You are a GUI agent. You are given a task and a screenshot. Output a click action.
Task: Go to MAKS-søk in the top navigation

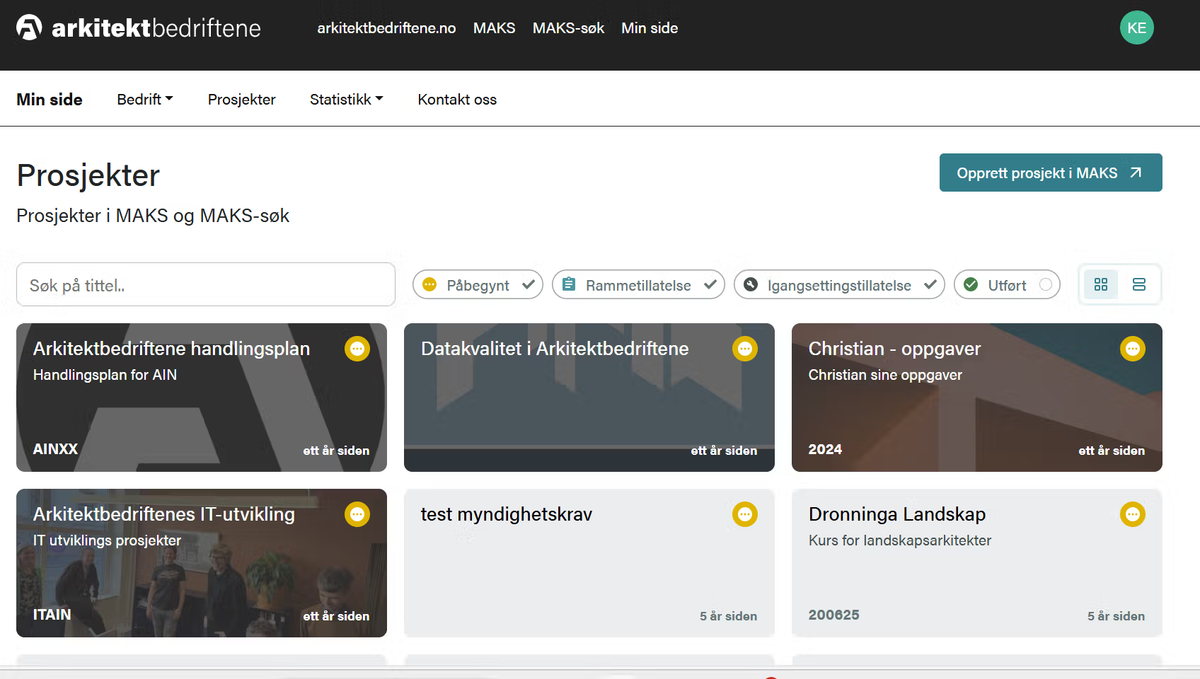(x=568, y=28)
